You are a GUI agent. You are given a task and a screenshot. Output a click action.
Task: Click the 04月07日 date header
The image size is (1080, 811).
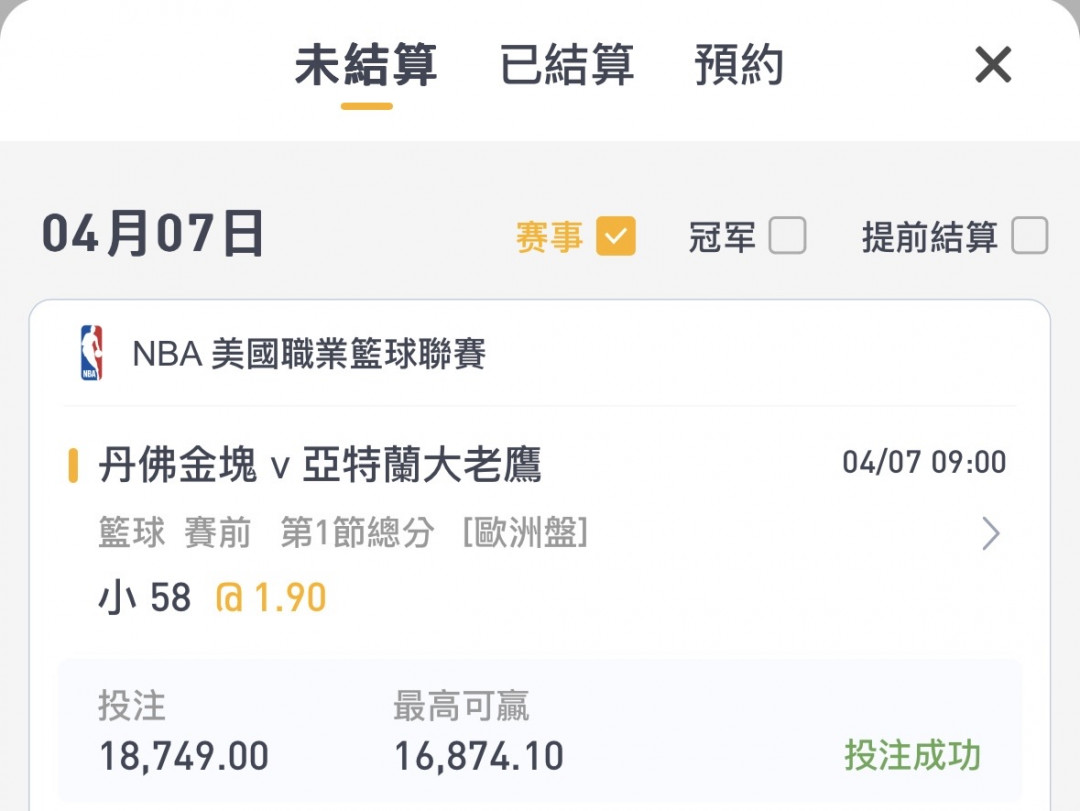[x=152, y=234]
